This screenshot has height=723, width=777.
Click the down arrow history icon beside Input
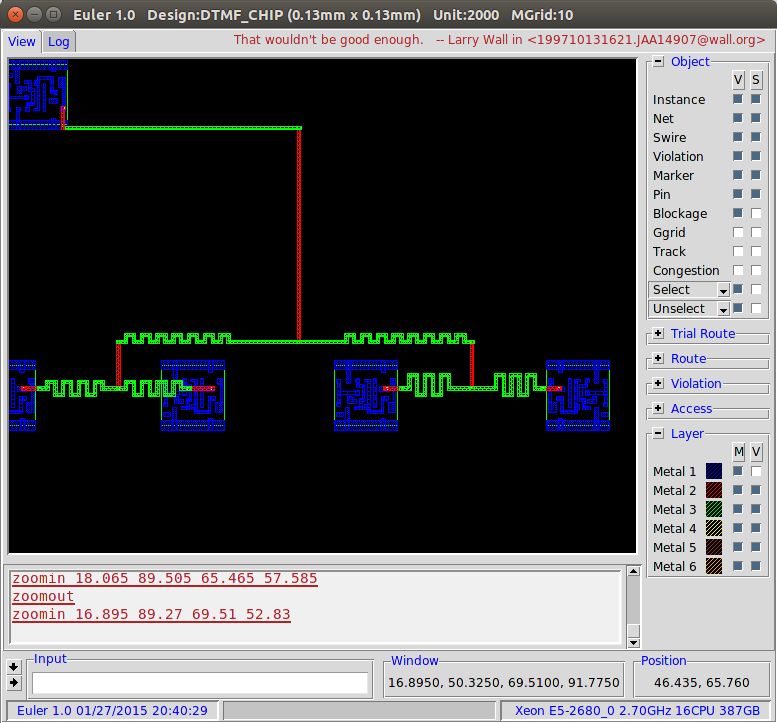[14, 667]
